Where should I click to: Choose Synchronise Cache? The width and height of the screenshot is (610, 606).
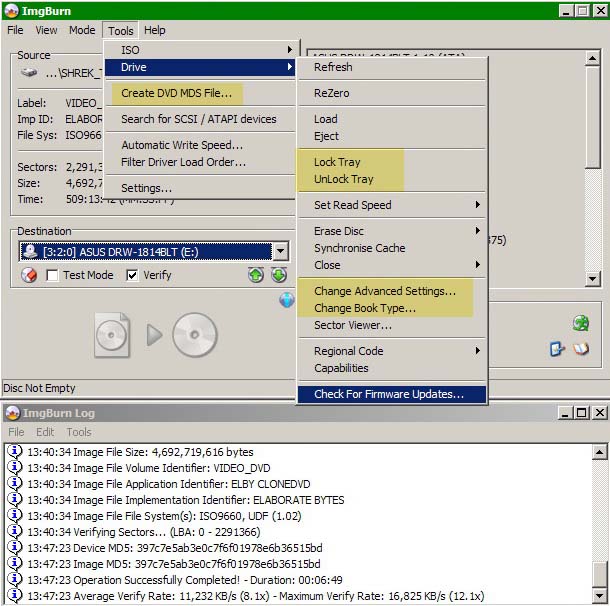[392, 248]
